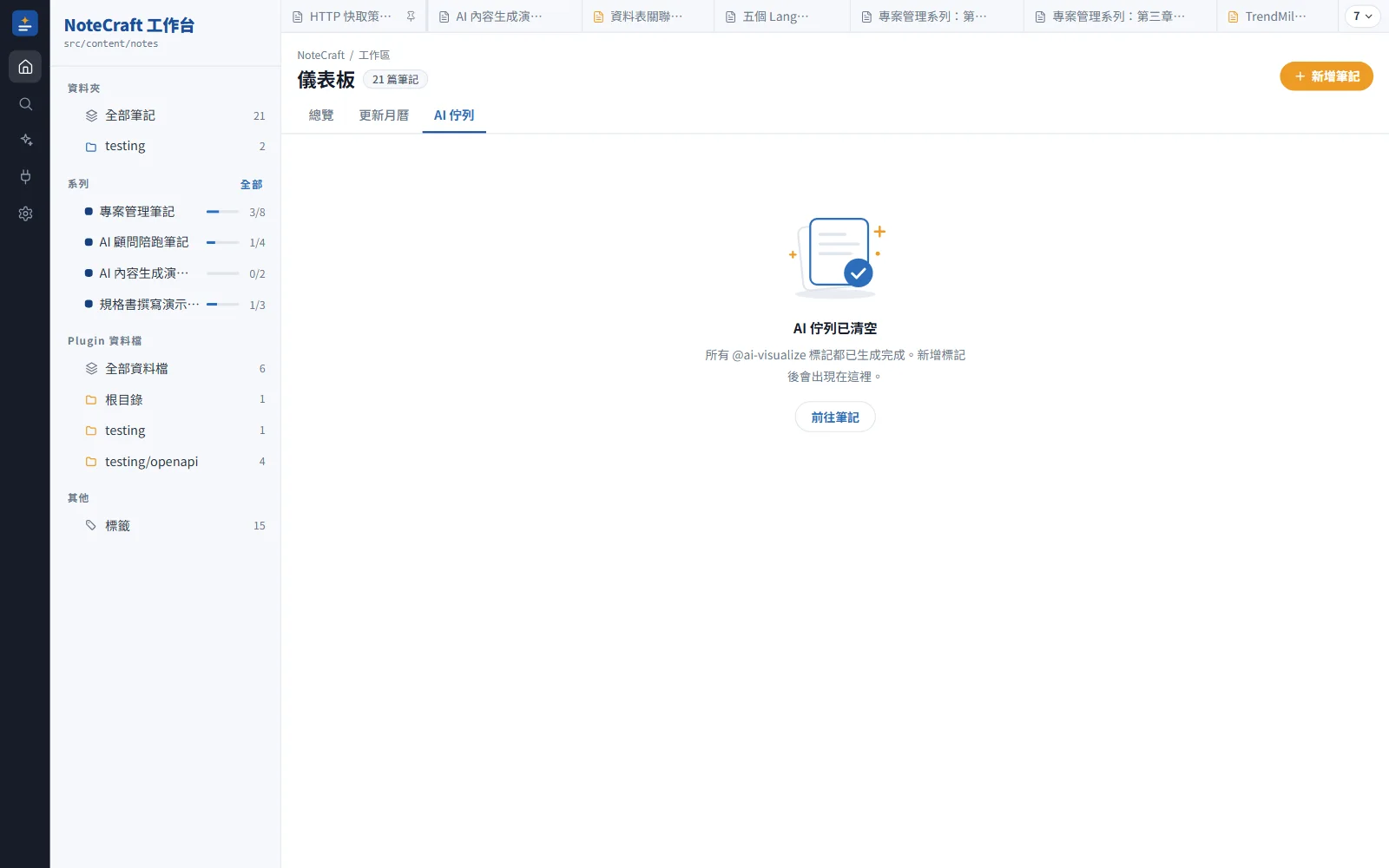Image resolution: width=1389 pixels, height=868 pixels.
Task: Click the 全部 link in 系列 section
Action: tap(251, 184)
